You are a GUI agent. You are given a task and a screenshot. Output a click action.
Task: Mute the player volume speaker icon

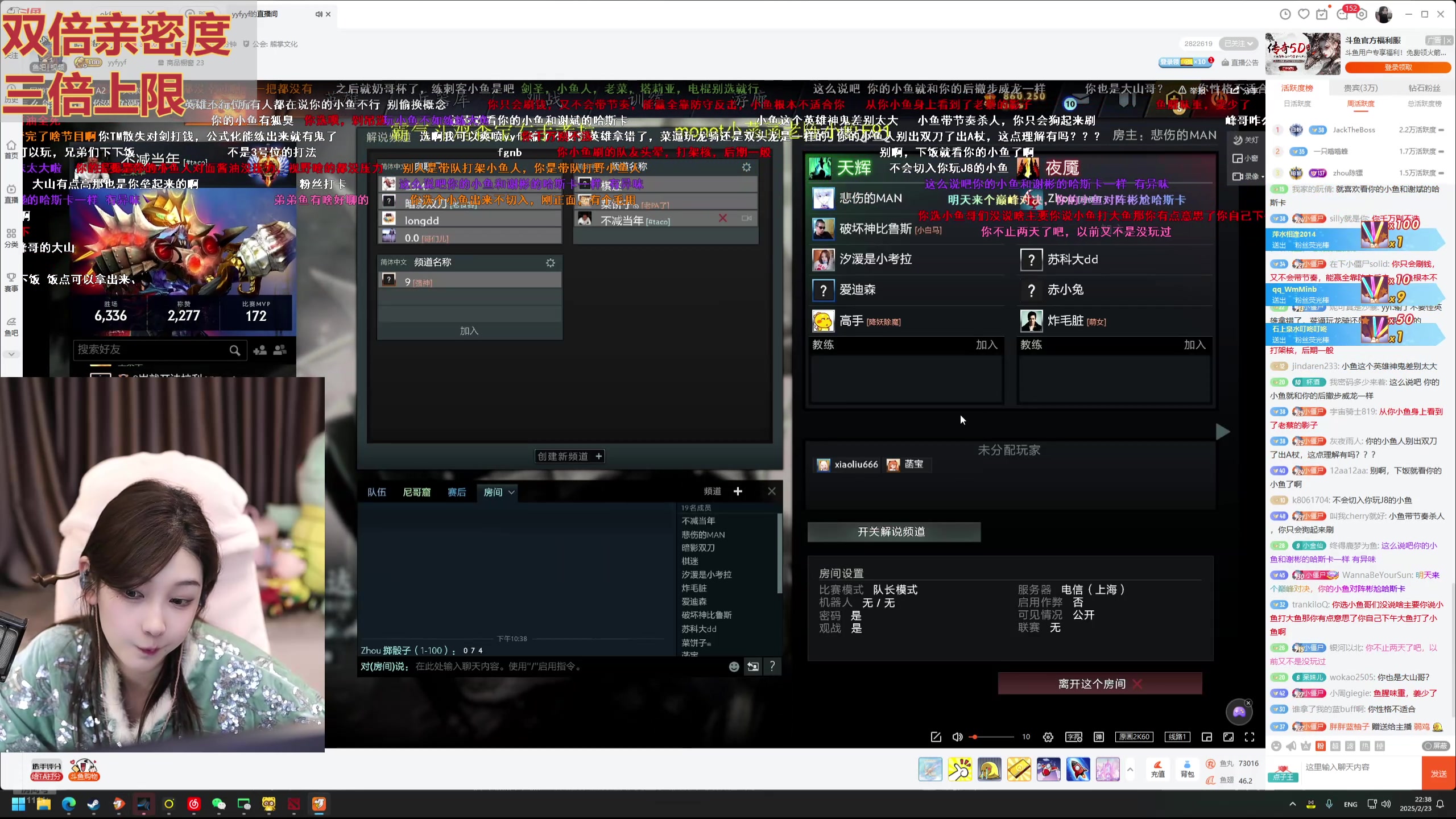tap(958, 737)
